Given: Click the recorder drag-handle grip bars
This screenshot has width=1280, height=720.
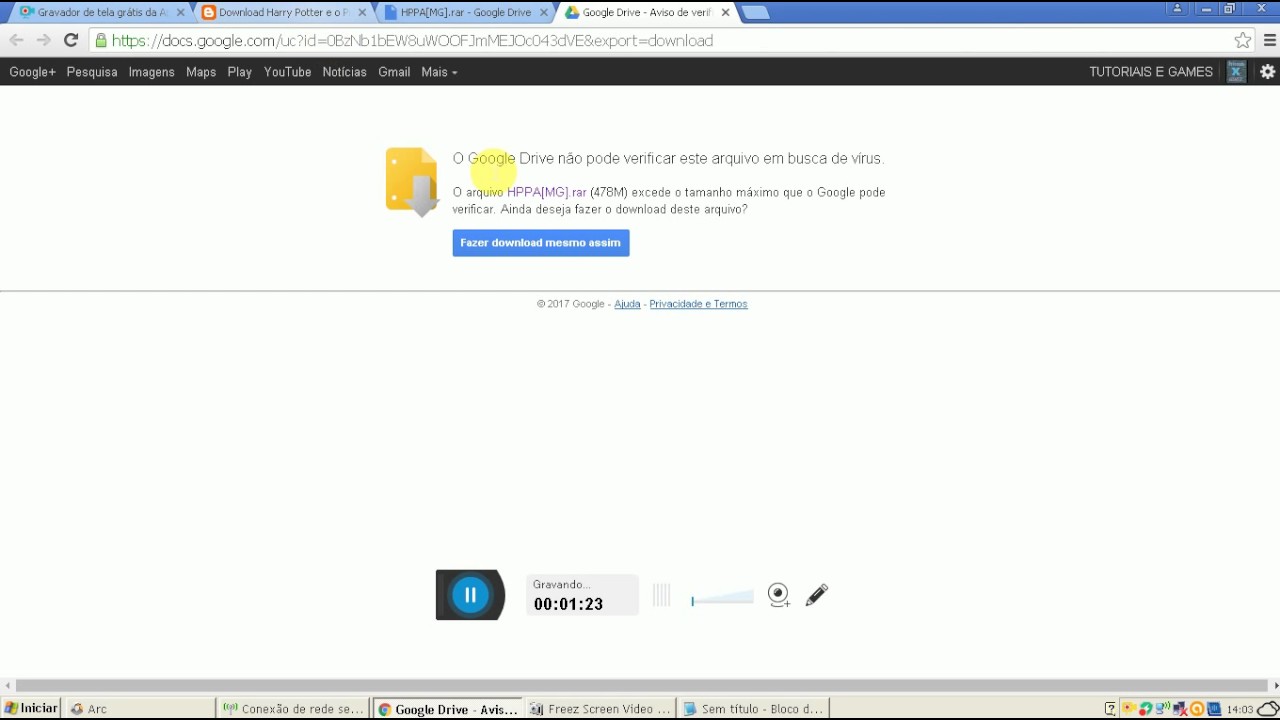Looking at the screenshot, I should point(661,595).
